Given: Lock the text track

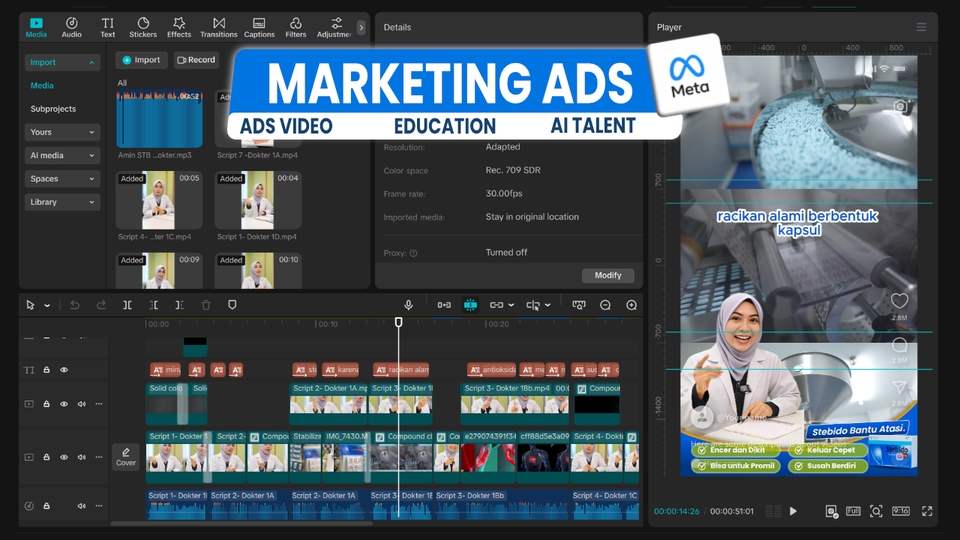Looking at the screenshot, I should (x=47, y=370).
